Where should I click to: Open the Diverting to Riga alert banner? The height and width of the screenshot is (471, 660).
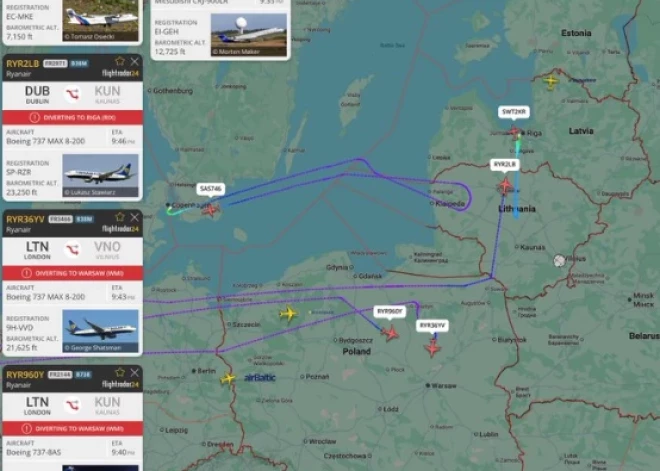point(73,117)
